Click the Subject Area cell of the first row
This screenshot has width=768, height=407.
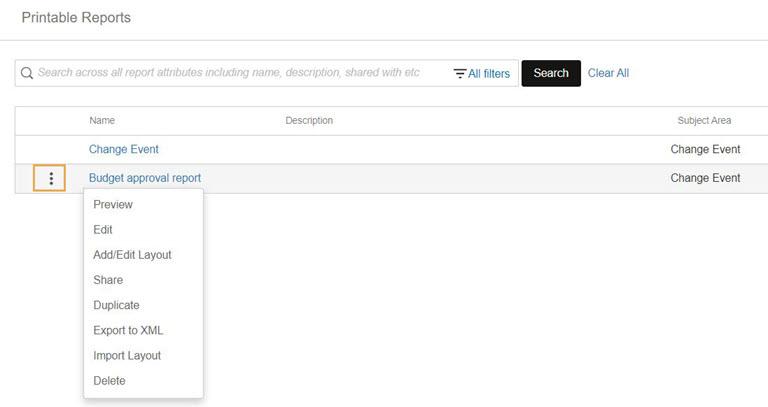tap(705, 149)
